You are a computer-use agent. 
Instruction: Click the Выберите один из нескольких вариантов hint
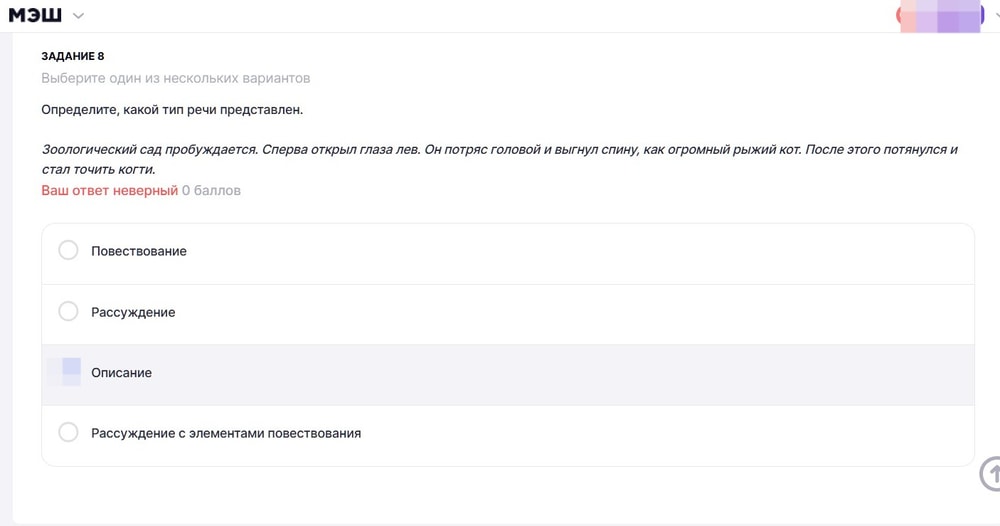coord(175,78)
